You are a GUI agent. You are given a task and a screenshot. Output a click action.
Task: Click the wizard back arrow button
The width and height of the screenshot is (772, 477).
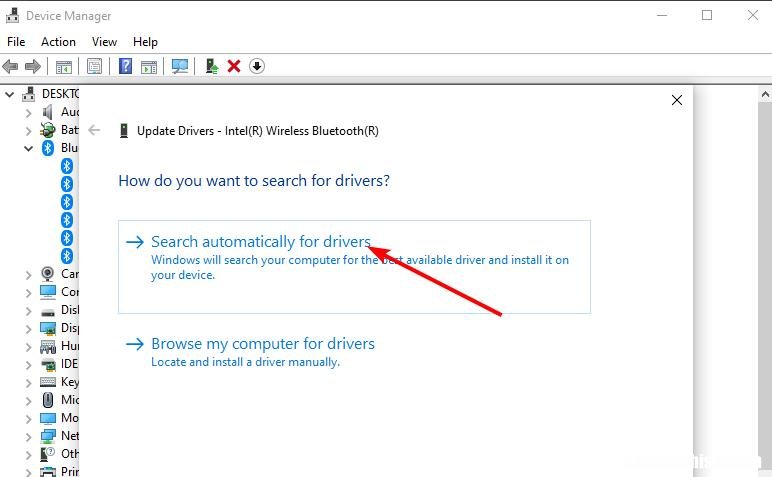coord(94,130)
